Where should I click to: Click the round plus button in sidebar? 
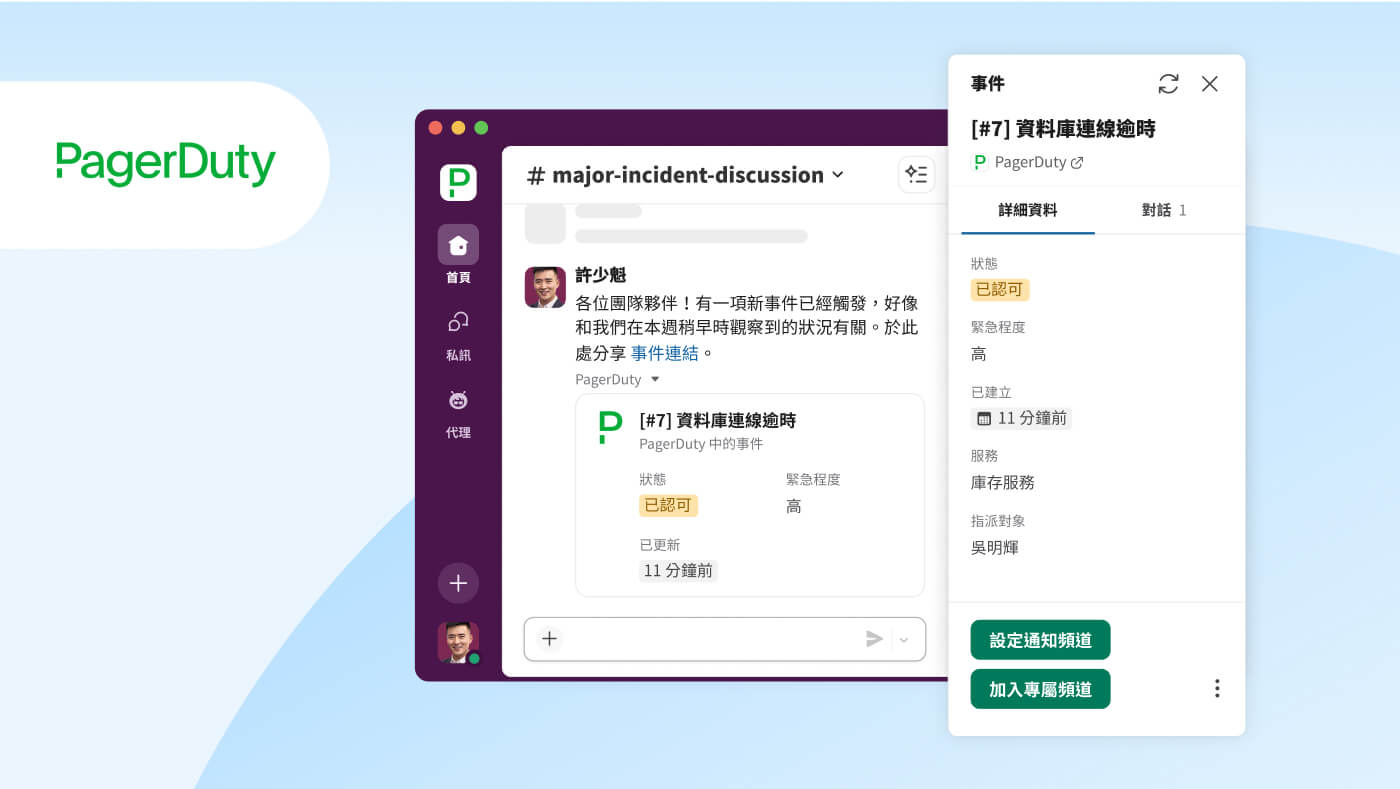point(458,583)
